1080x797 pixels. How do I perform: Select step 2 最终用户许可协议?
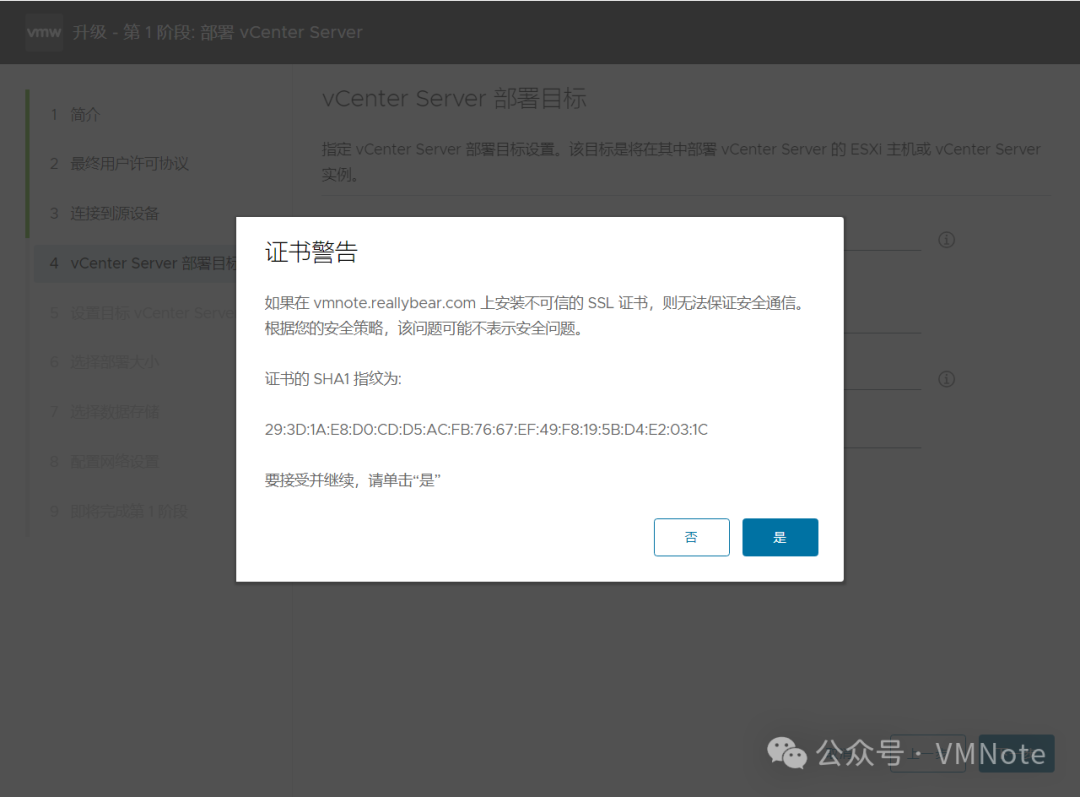119,163
